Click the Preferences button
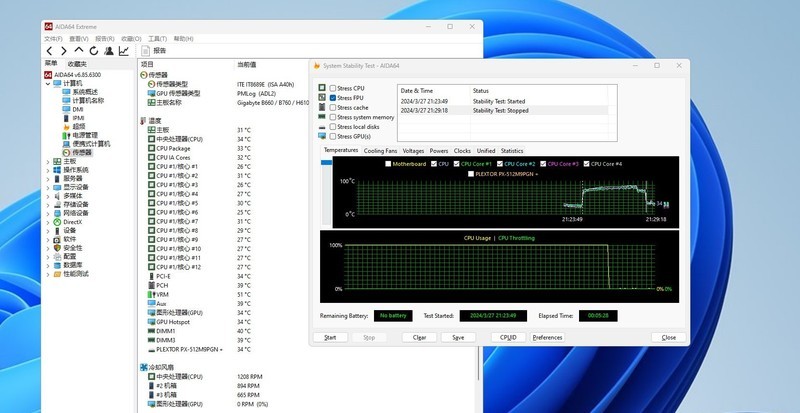 [547, 337]
